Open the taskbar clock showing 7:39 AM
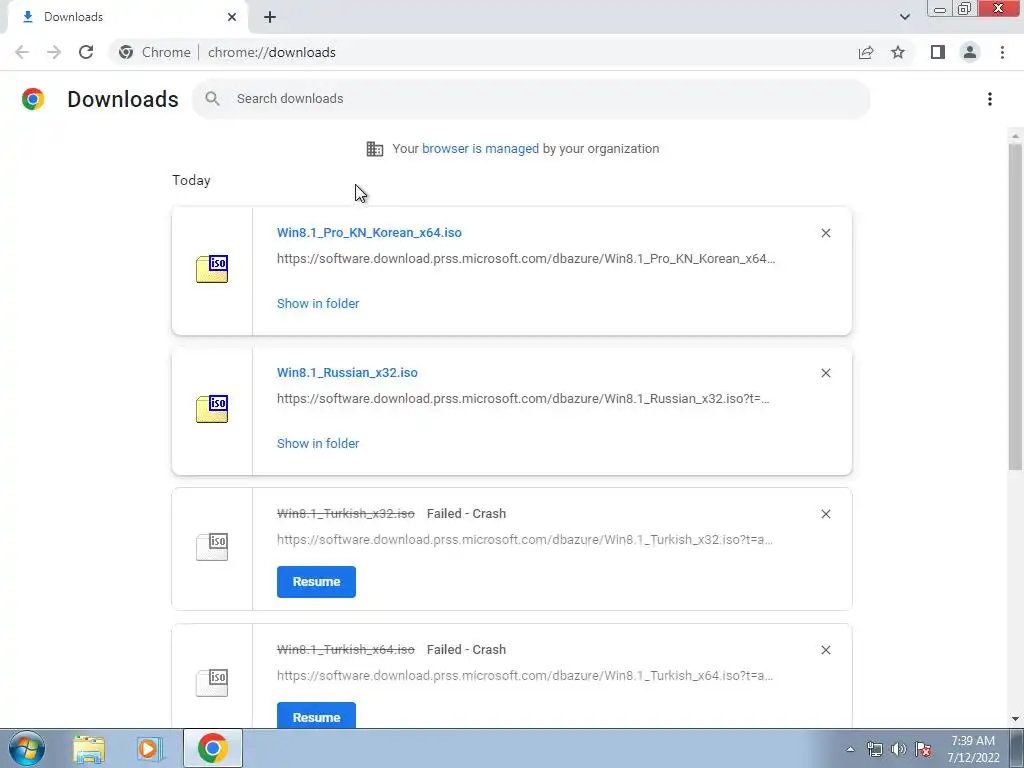 [x=973, y=749]
